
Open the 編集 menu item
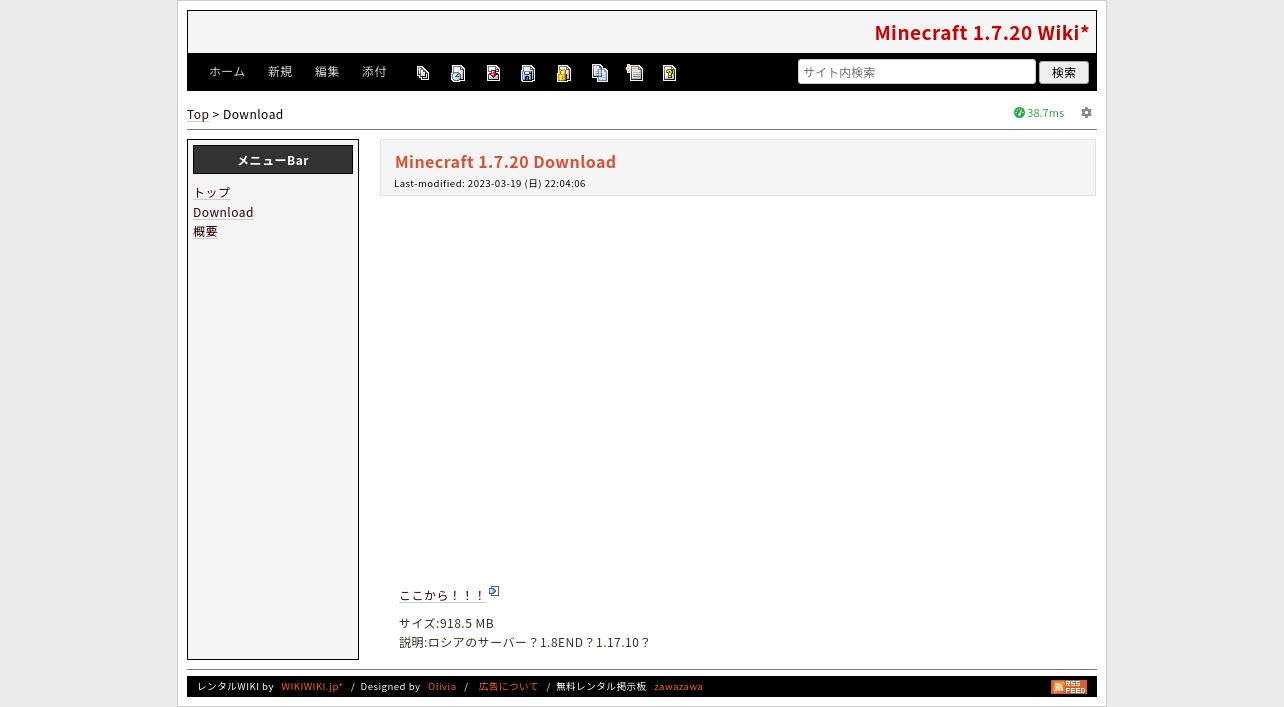(327, 72)
